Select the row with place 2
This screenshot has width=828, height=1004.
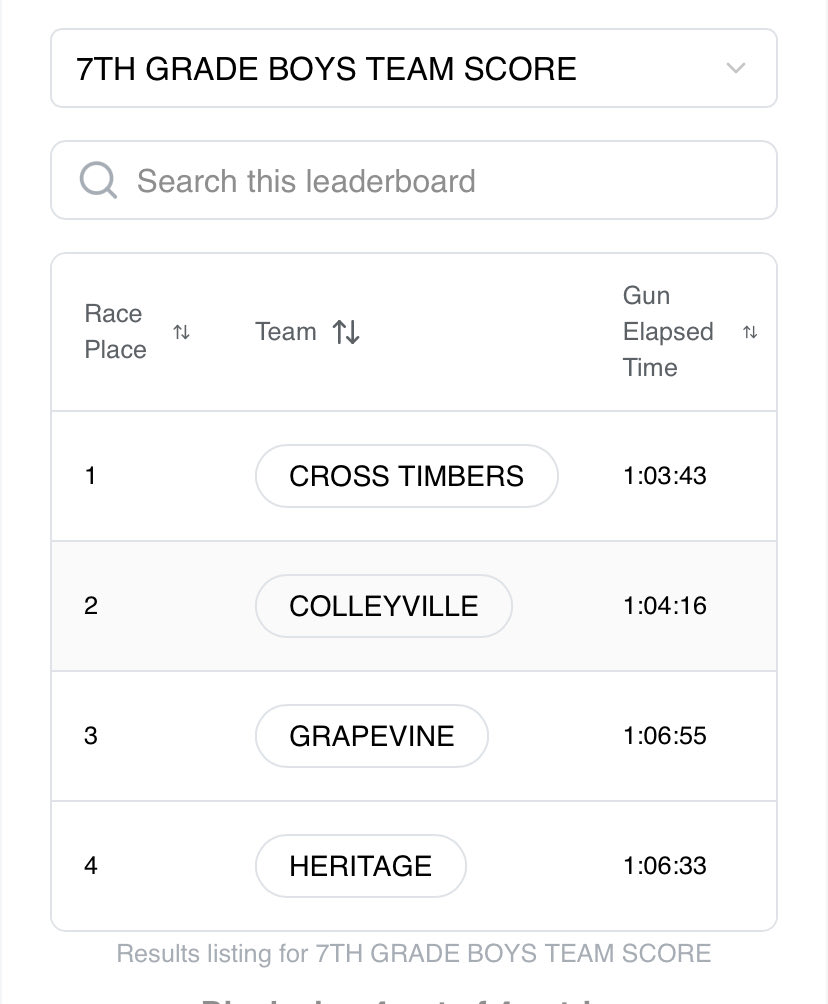414,606
